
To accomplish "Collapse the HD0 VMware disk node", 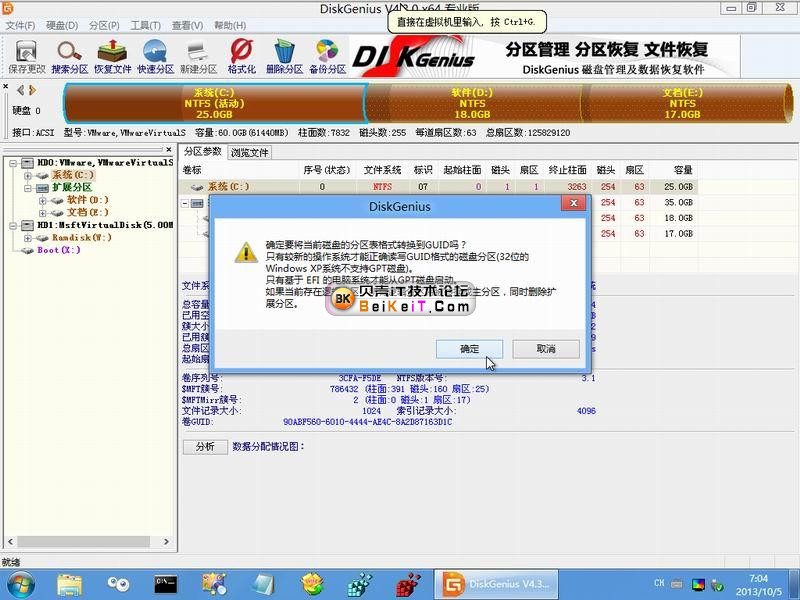I will click(x=13, y=163).
